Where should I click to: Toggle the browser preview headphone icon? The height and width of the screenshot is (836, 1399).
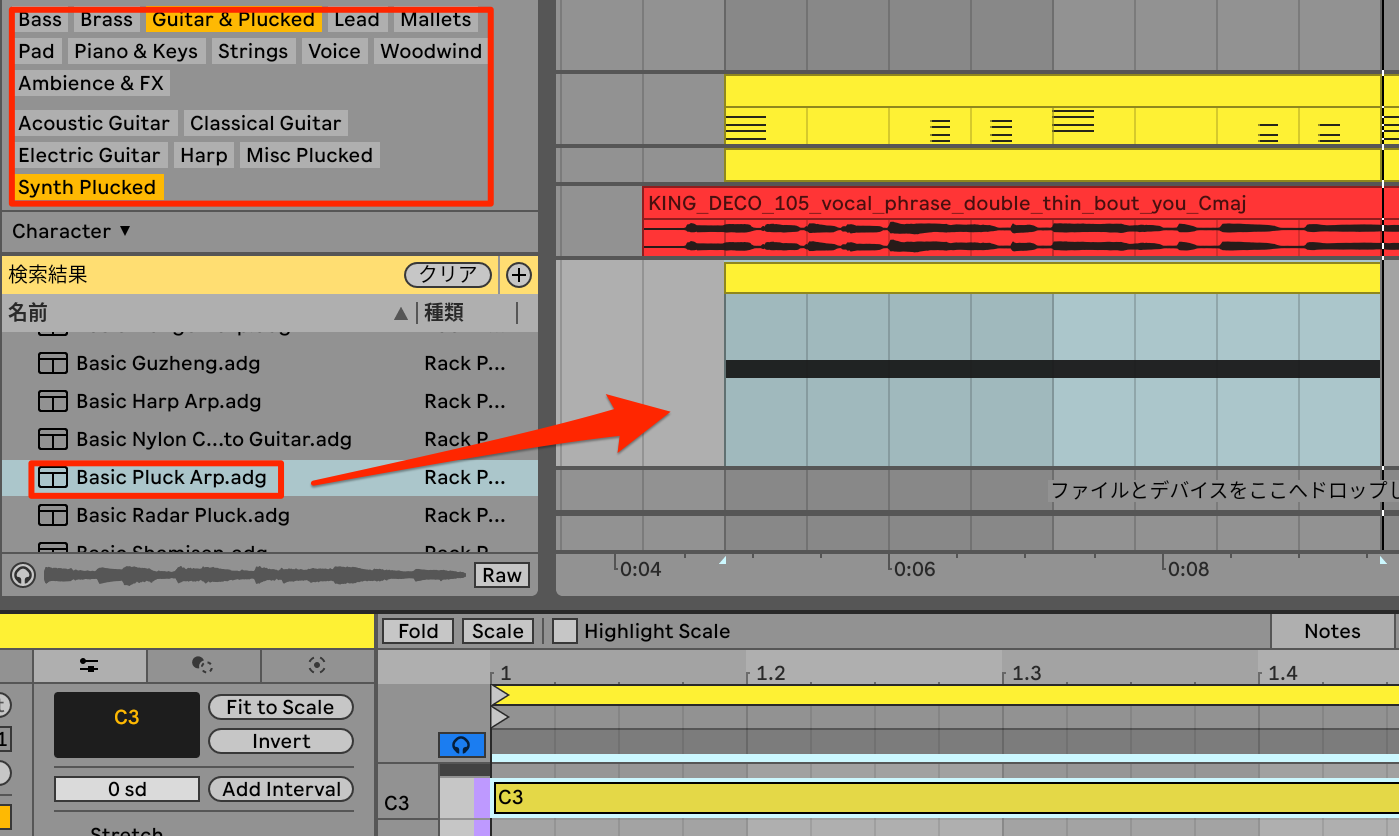point(22,575)
